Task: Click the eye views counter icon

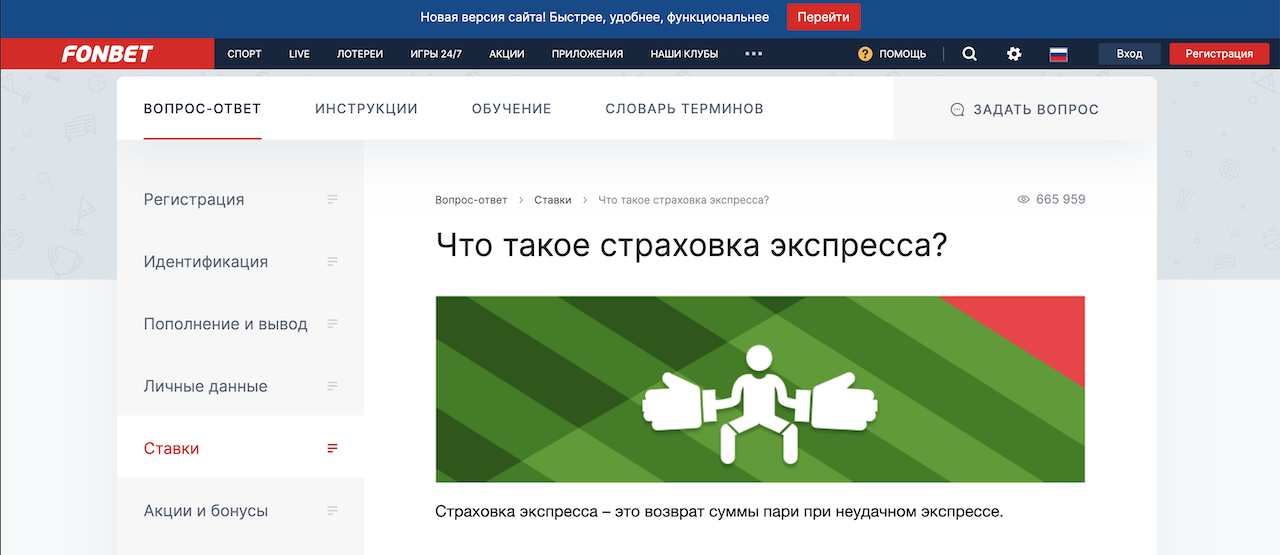Action: (1023, 200)
